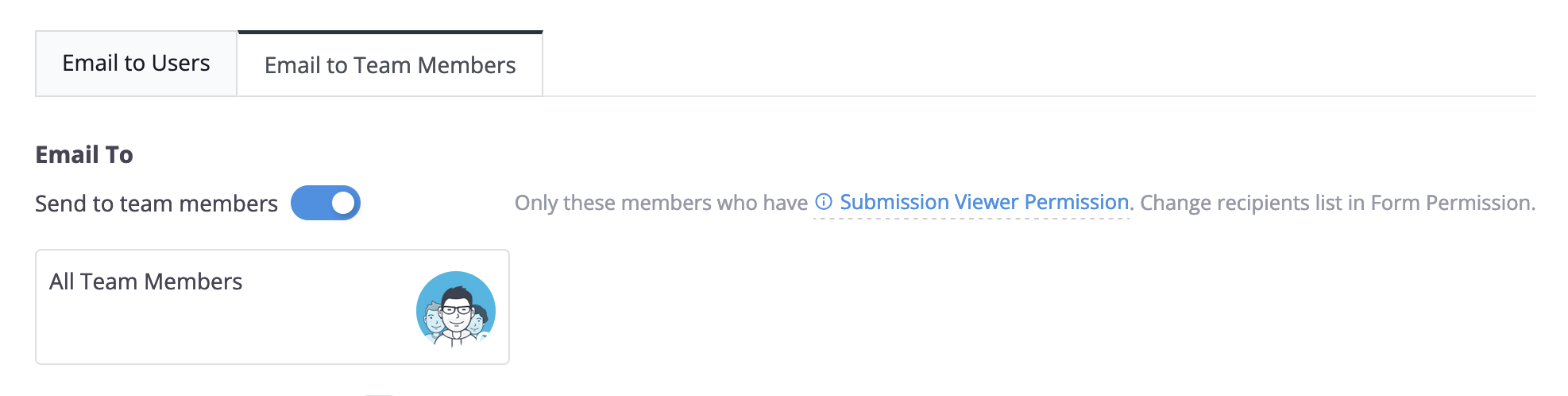
Task: Open the Submission Viewer Permission link
Action: tap(984, 202)
